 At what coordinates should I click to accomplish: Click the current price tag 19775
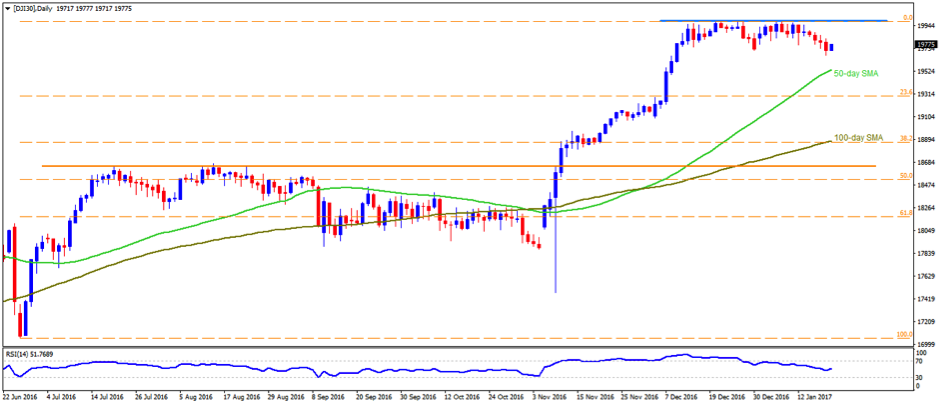click(925, 44)
